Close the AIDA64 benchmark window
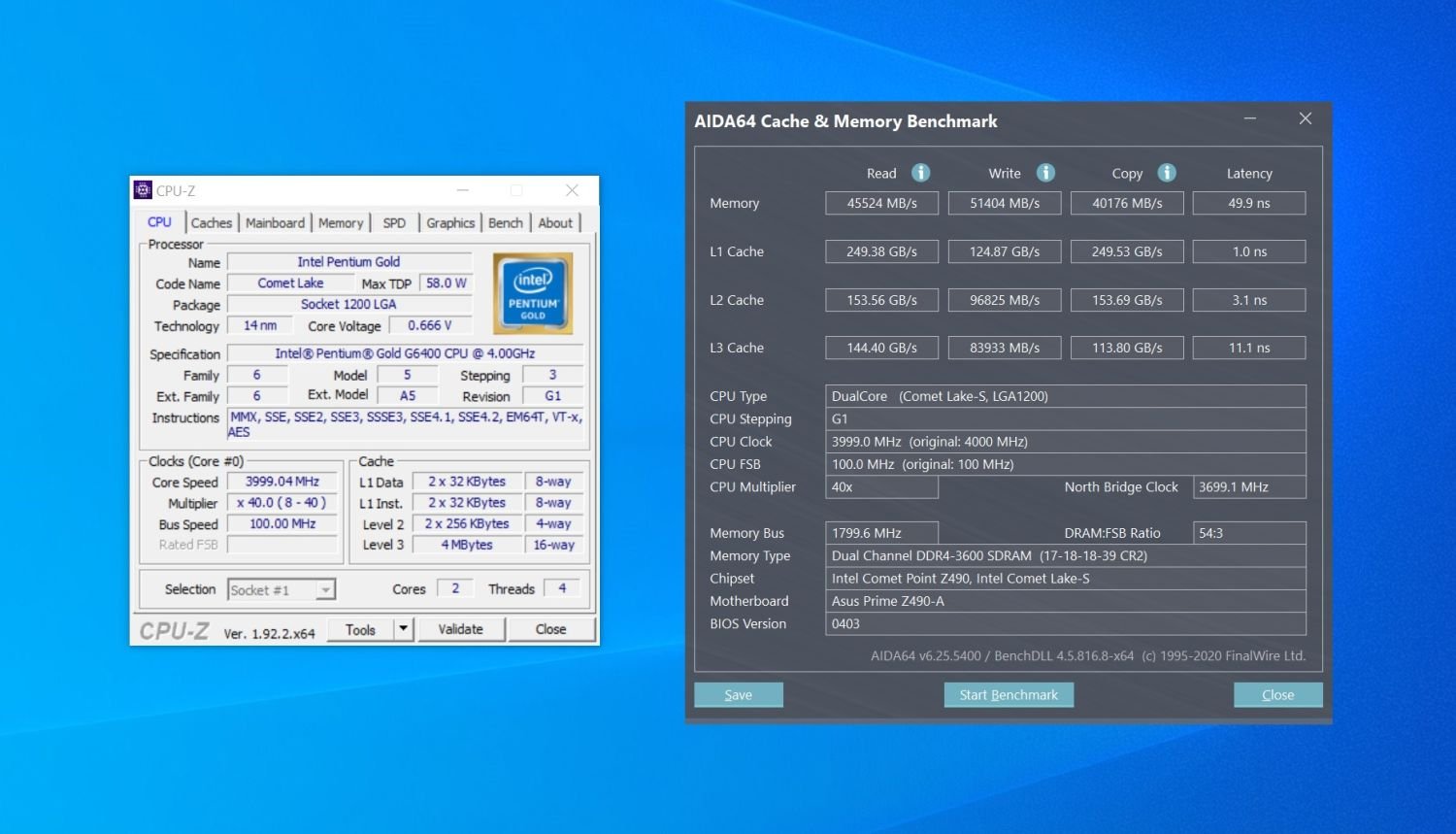The width and height of the screenshot is (1456, 834). (x=1306, y=118)
